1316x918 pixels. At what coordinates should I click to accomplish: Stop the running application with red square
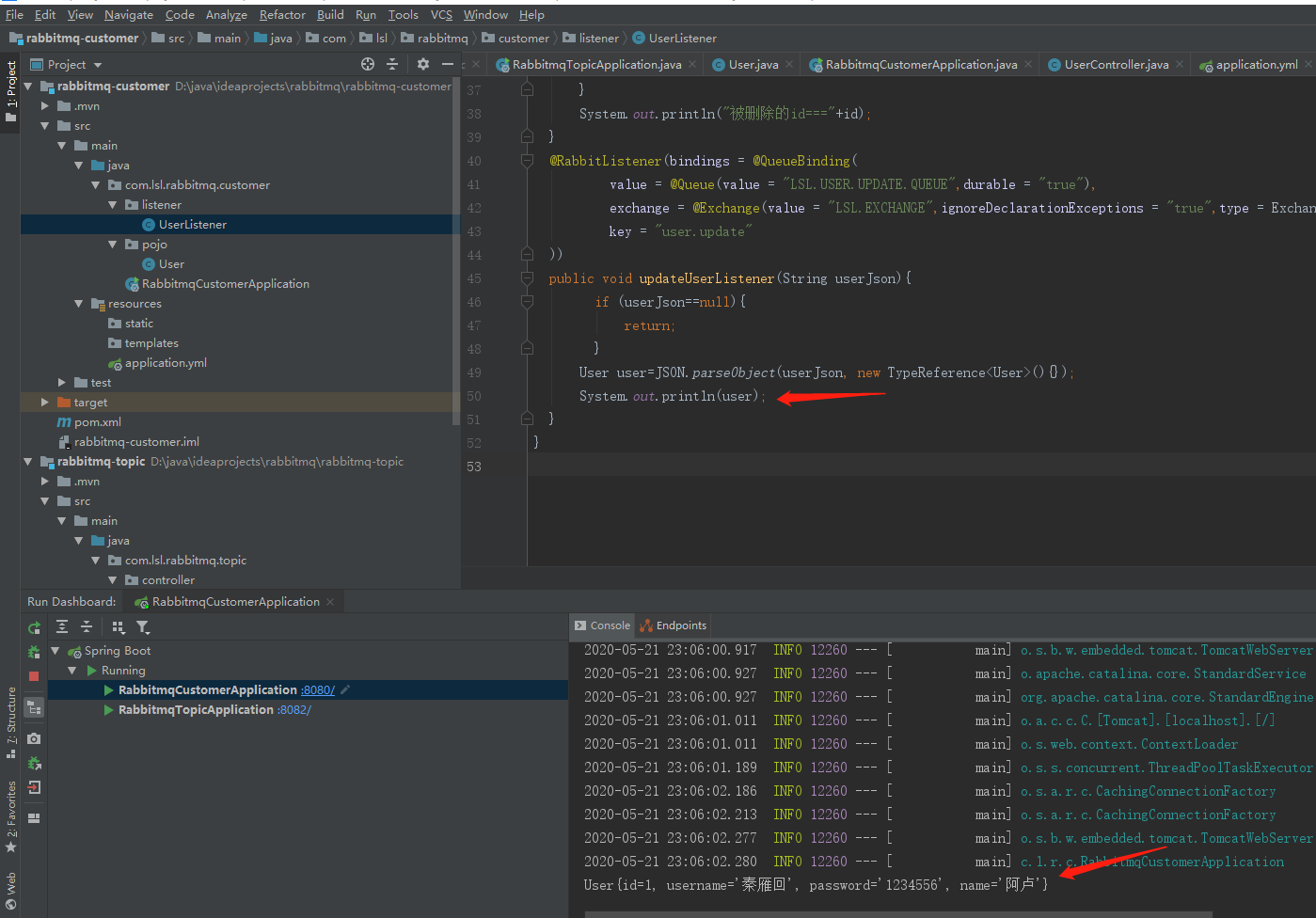tap(34, 676)
